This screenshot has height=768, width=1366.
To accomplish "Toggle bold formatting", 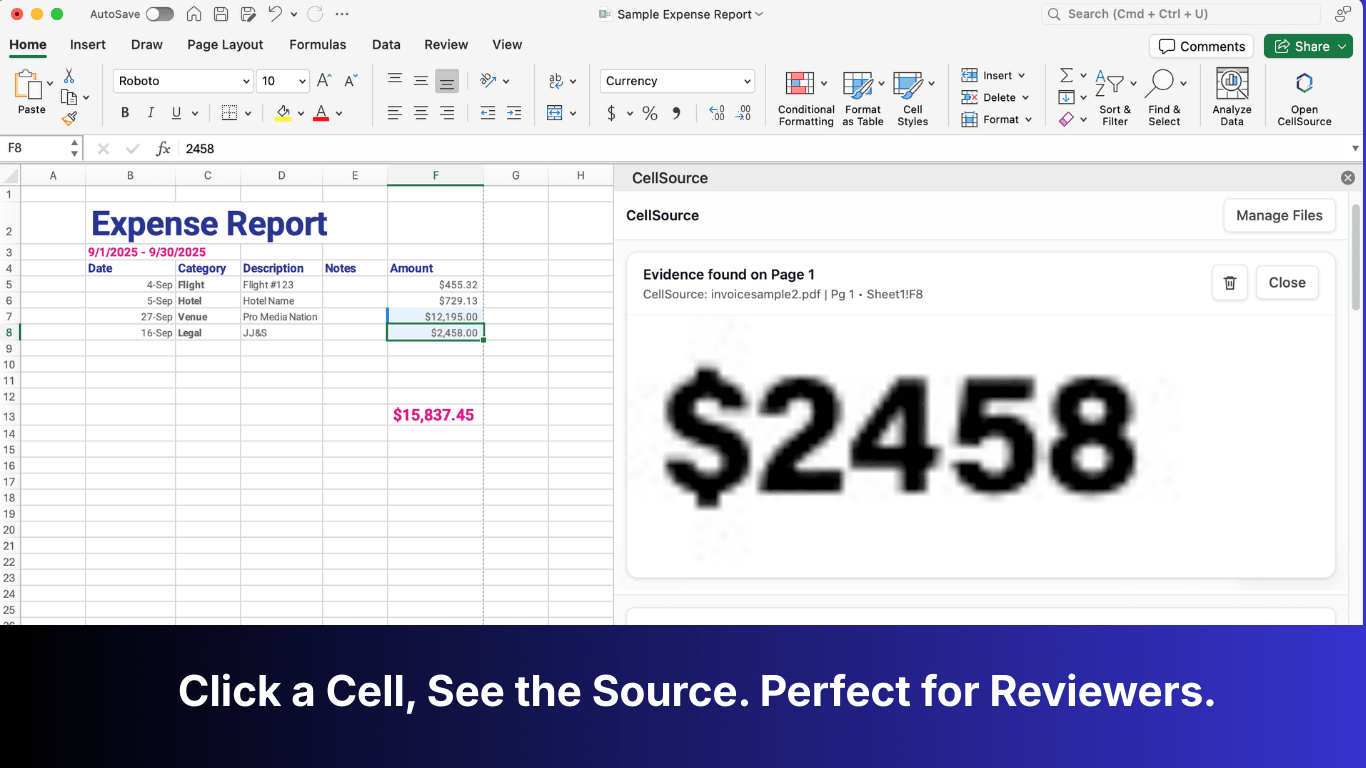I will pyautogui.click(x=125, y=112).
